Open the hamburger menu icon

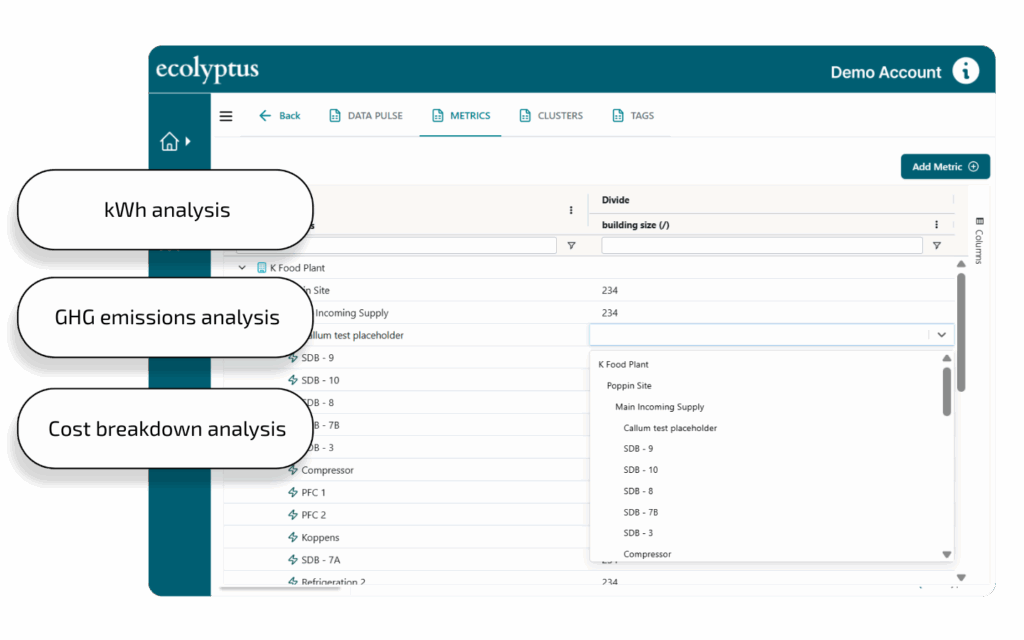click(x=226, y=116)
